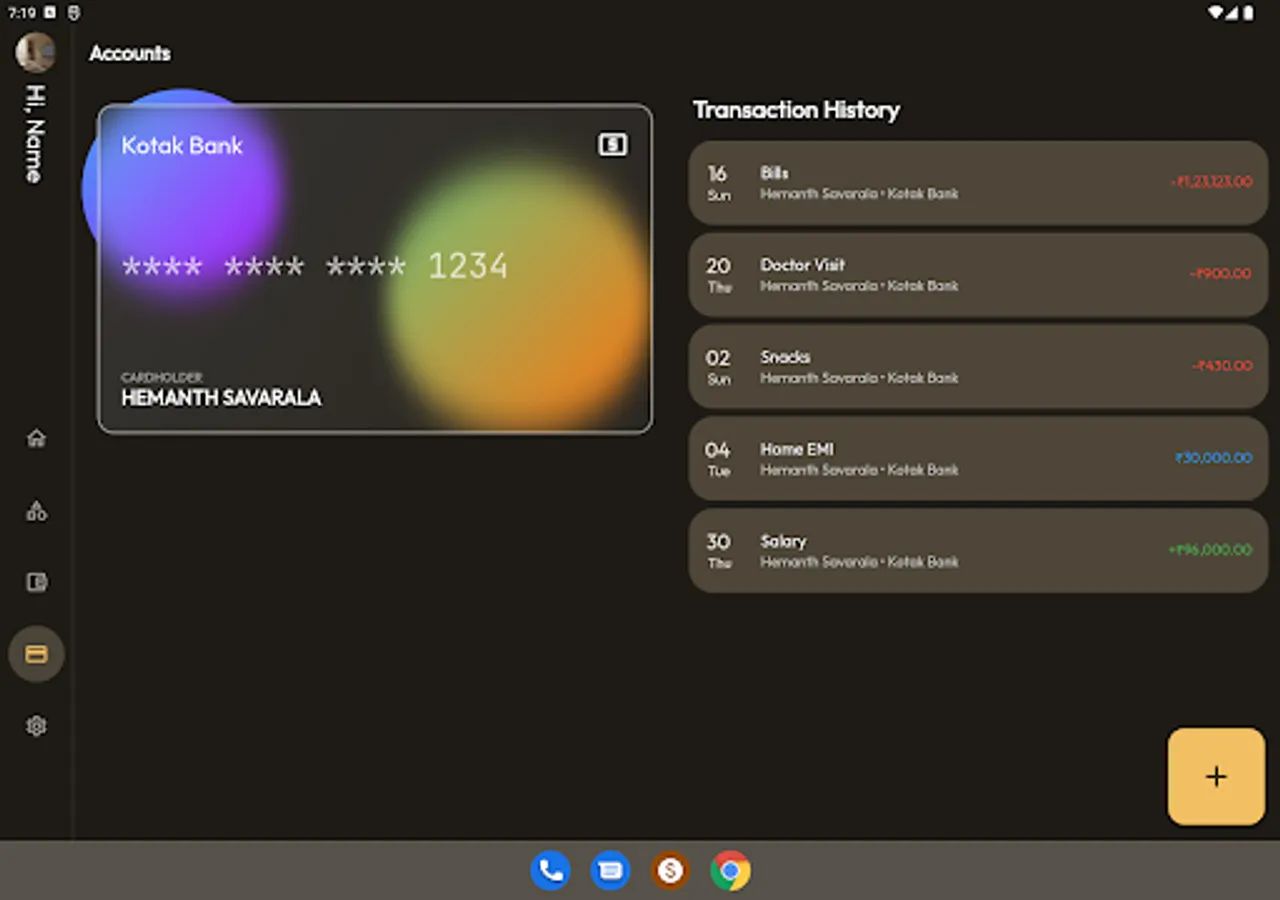Open the Bills transaction row
Image resolution: width=1280 pixels, height=900 pixels.
pos(978,182)
